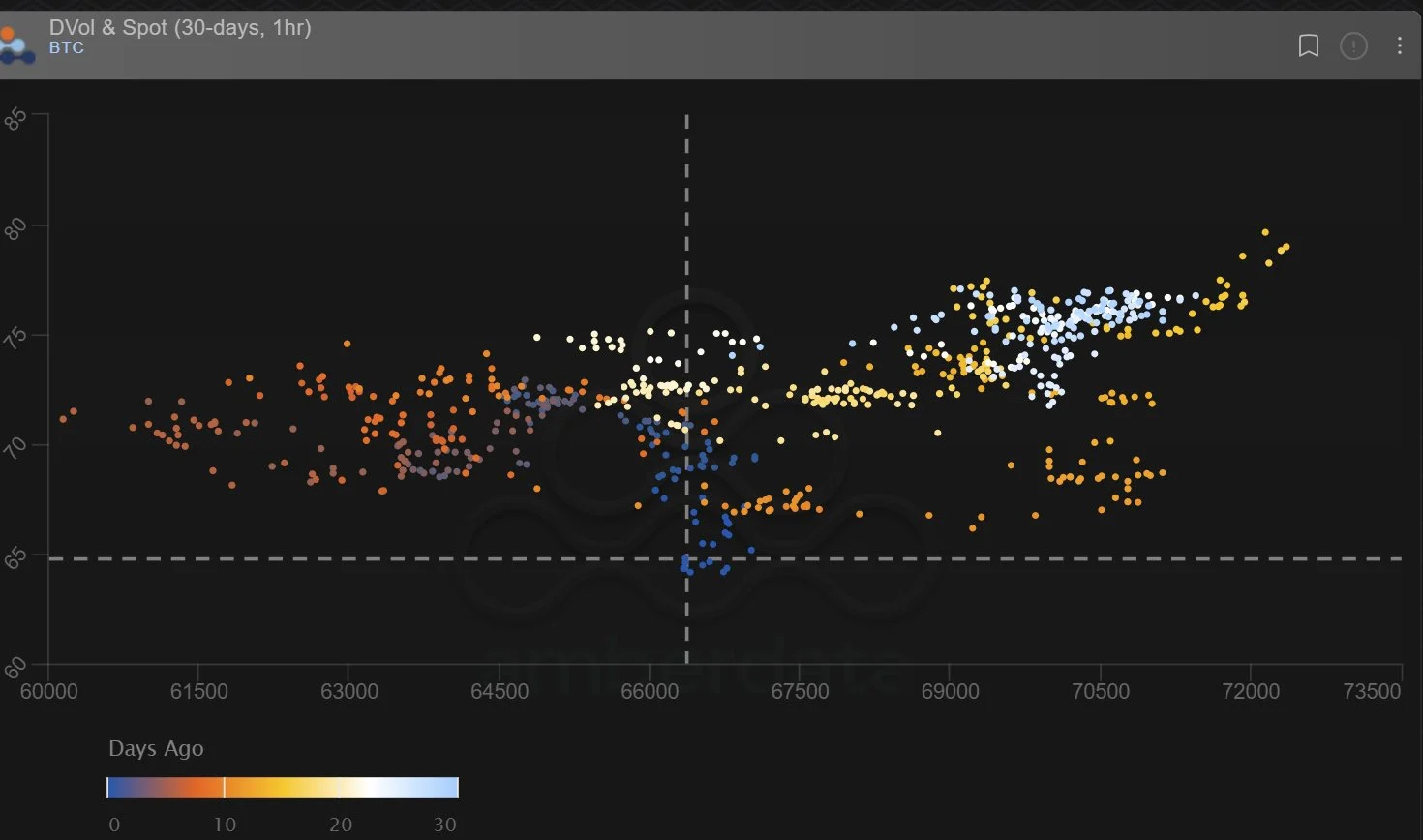Select the 69000 x-axis tick label

point(951,691)
